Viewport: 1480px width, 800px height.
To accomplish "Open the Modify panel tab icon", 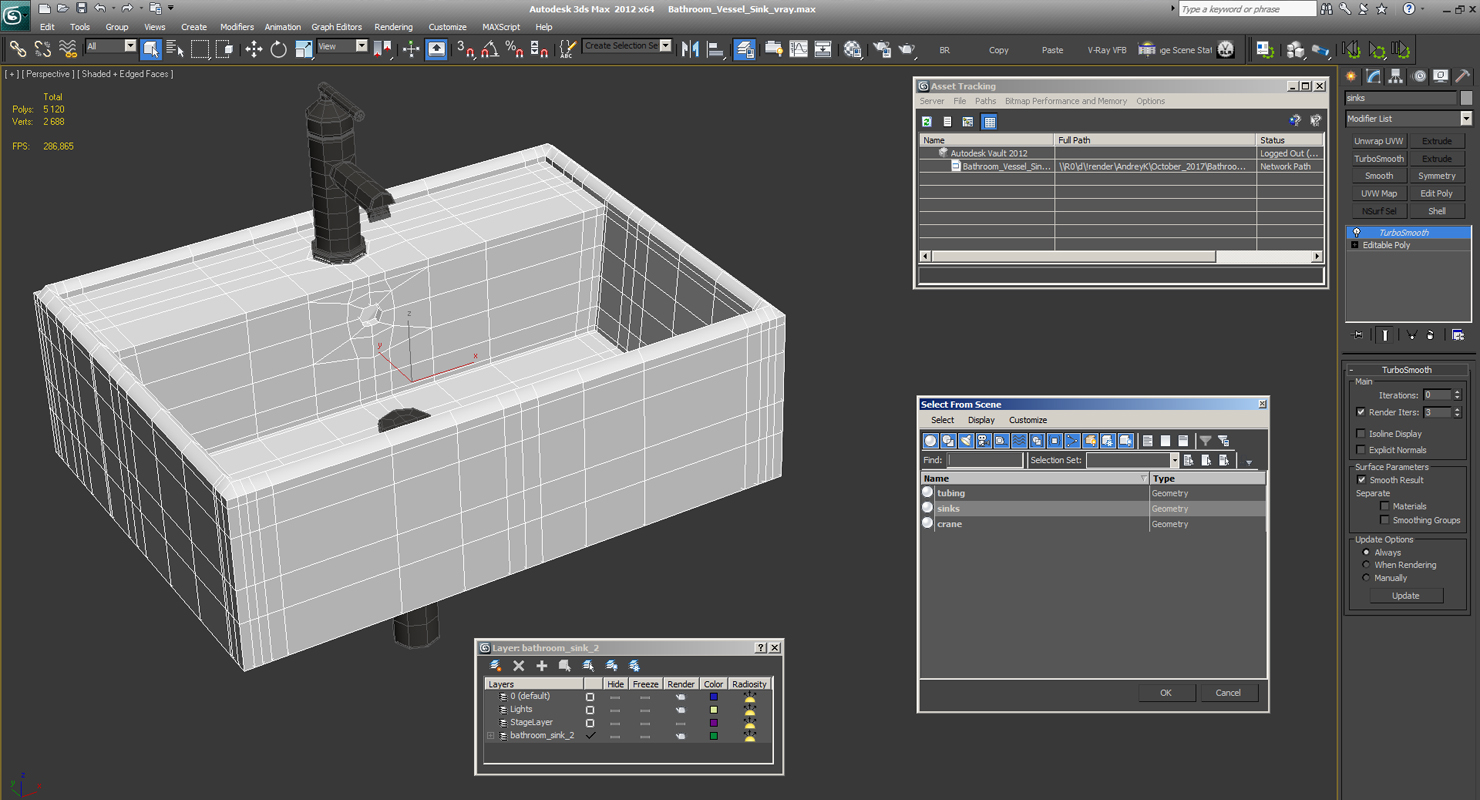I will point(1374,76).
